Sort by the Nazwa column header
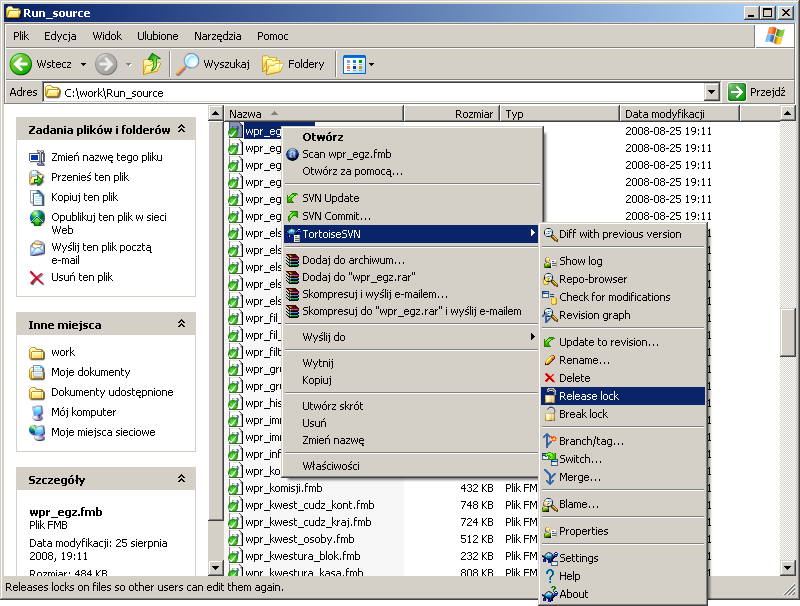The image size is (800, 606). pyautogui.click(x=314, y=114)
